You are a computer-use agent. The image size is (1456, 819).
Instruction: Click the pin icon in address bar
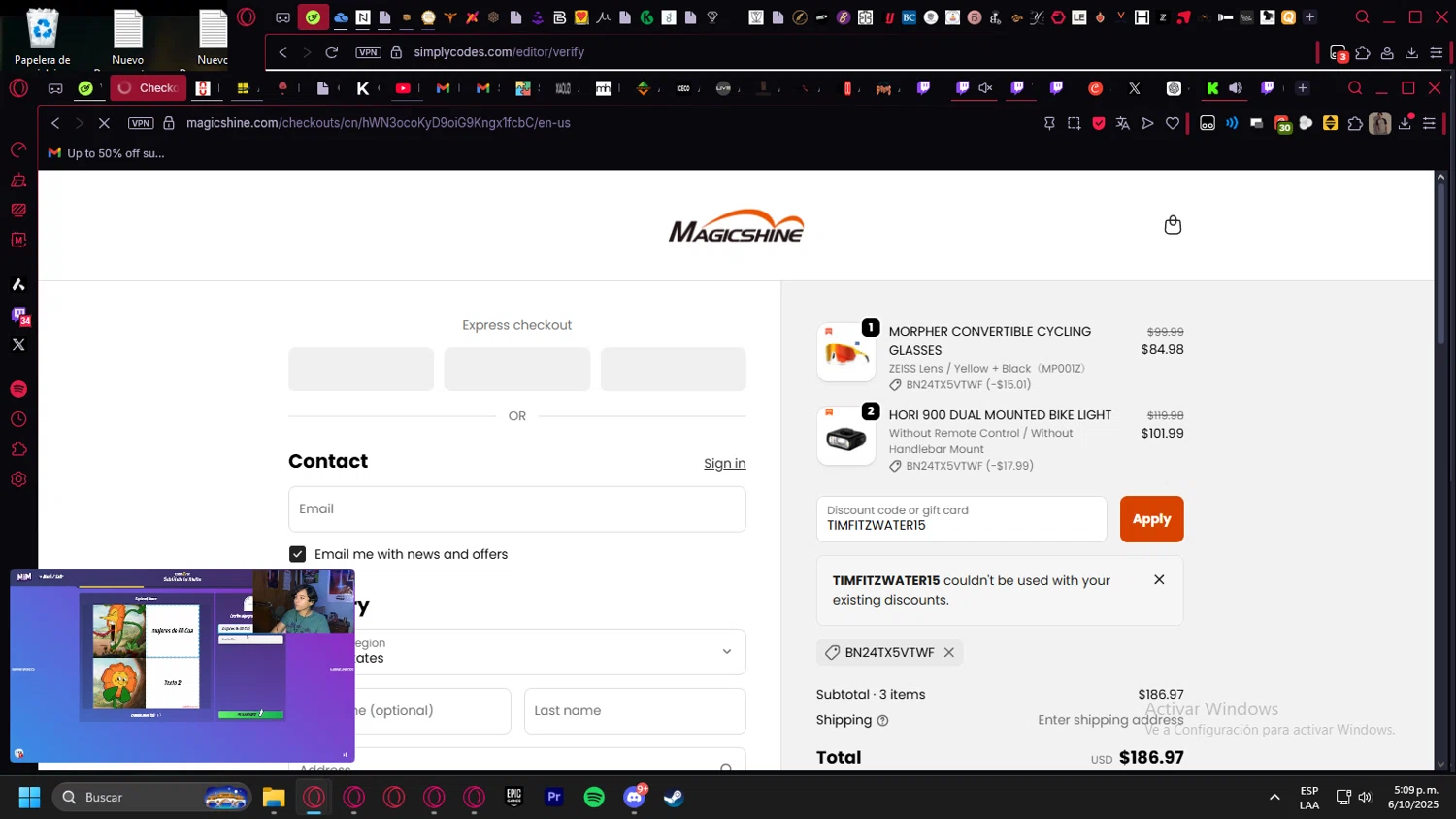[x=1049, y=123]
